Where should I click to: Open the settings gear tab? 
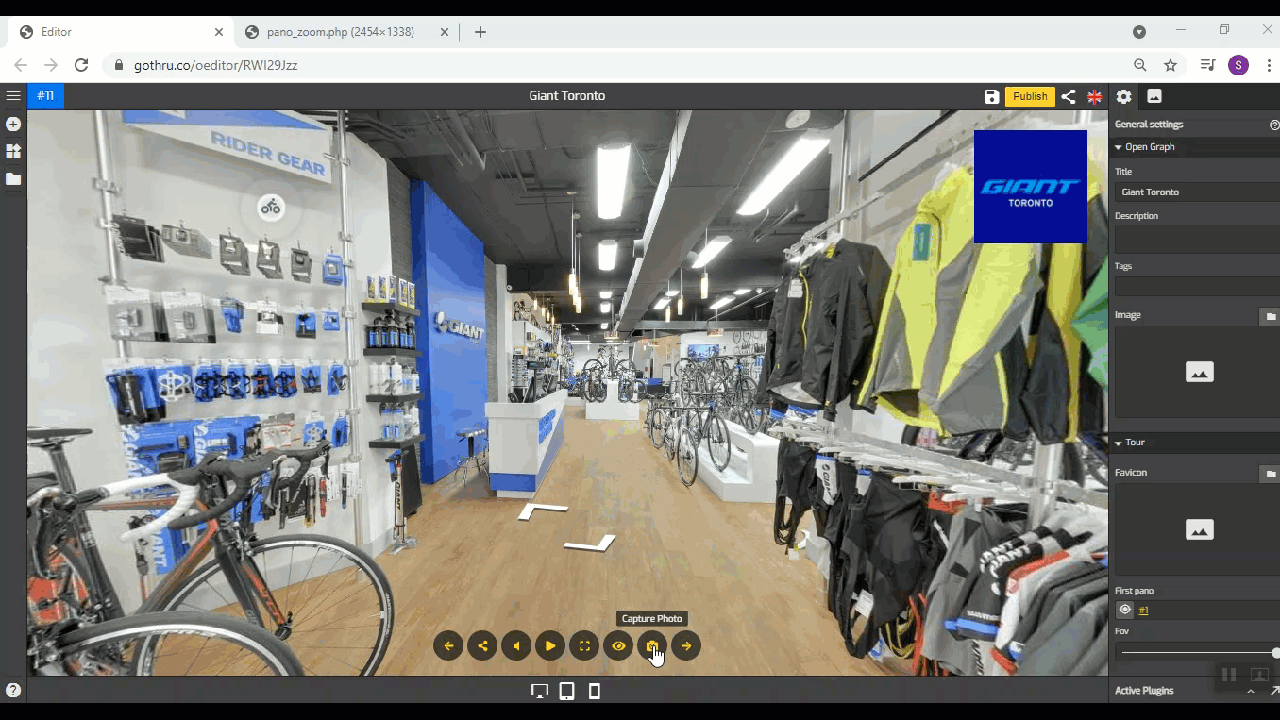(1124, 97)
